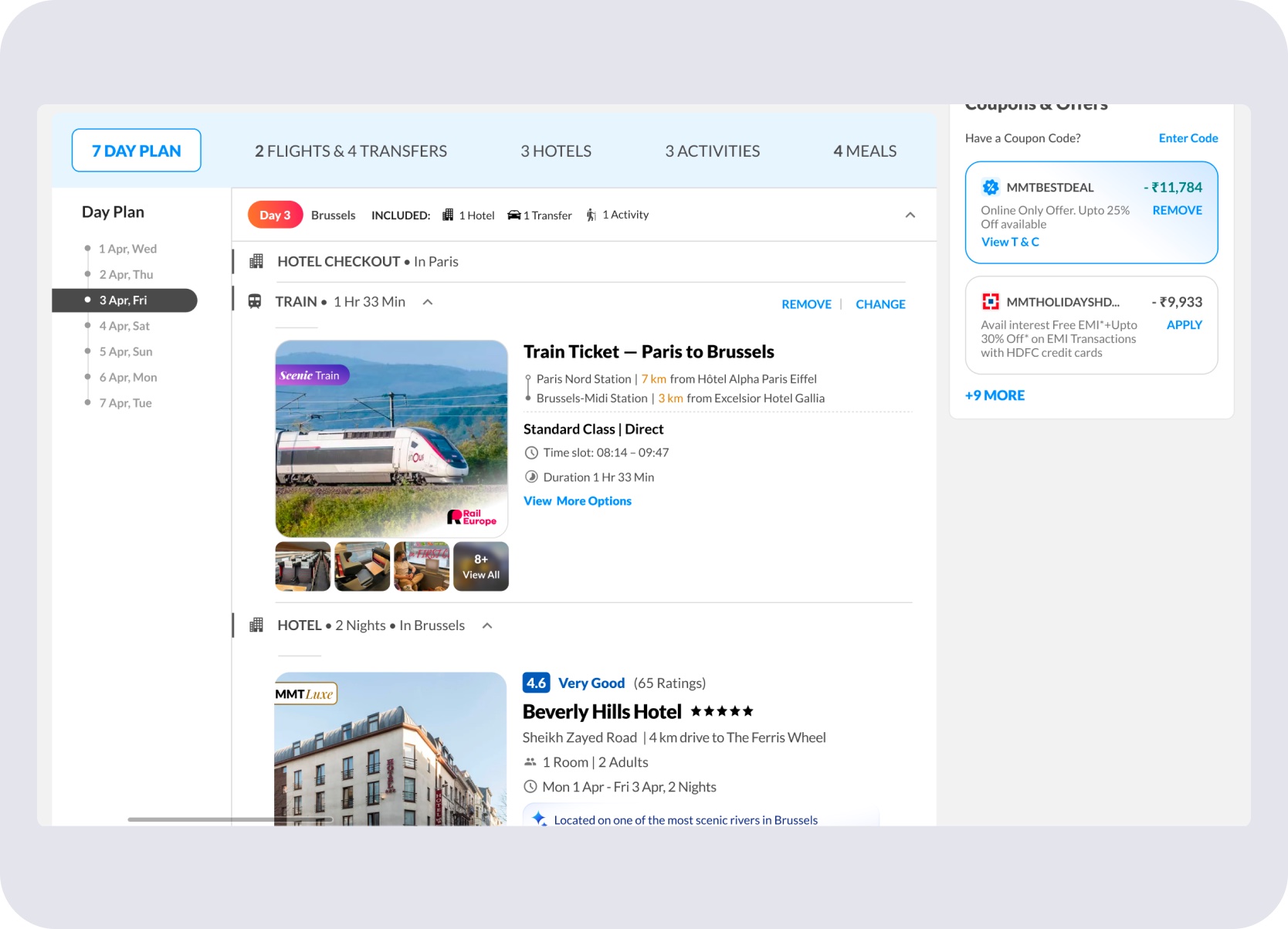Click Enter Code for coupon
Screen dimensions: 1288x929
tap(1188, 138)
